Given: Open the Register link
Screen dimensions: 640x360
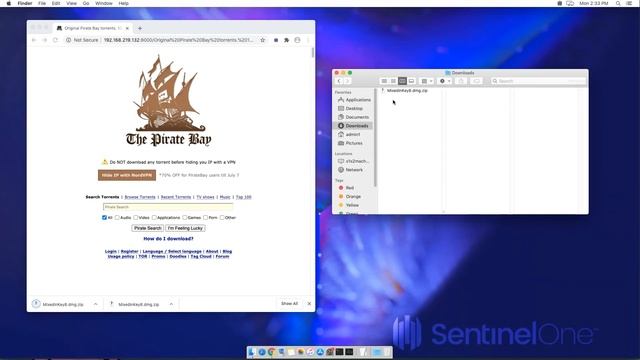Looking at the screenshot, I should (129, 251).
